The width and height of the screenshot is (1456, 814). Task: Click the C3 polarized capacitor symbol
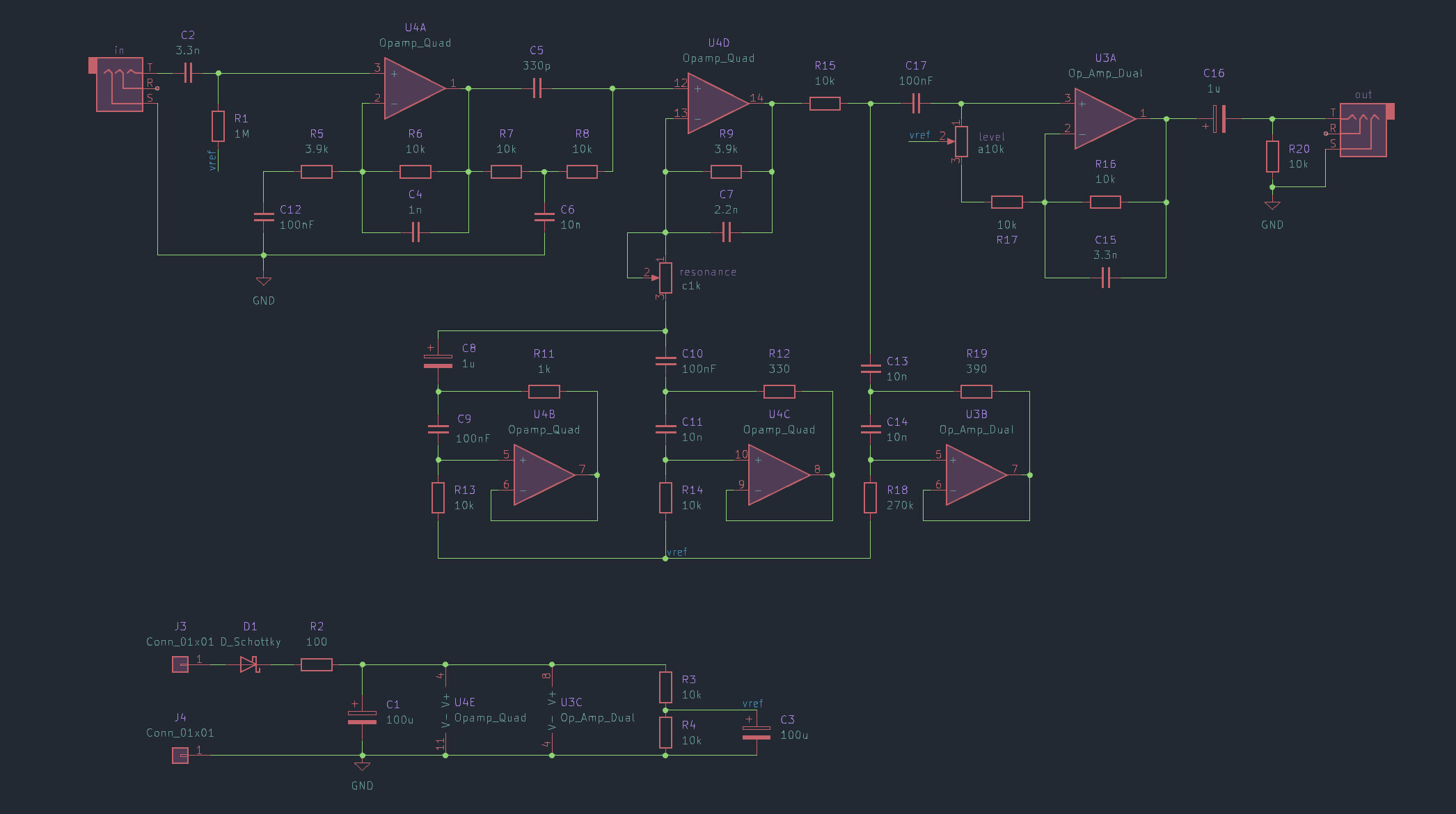757,732
